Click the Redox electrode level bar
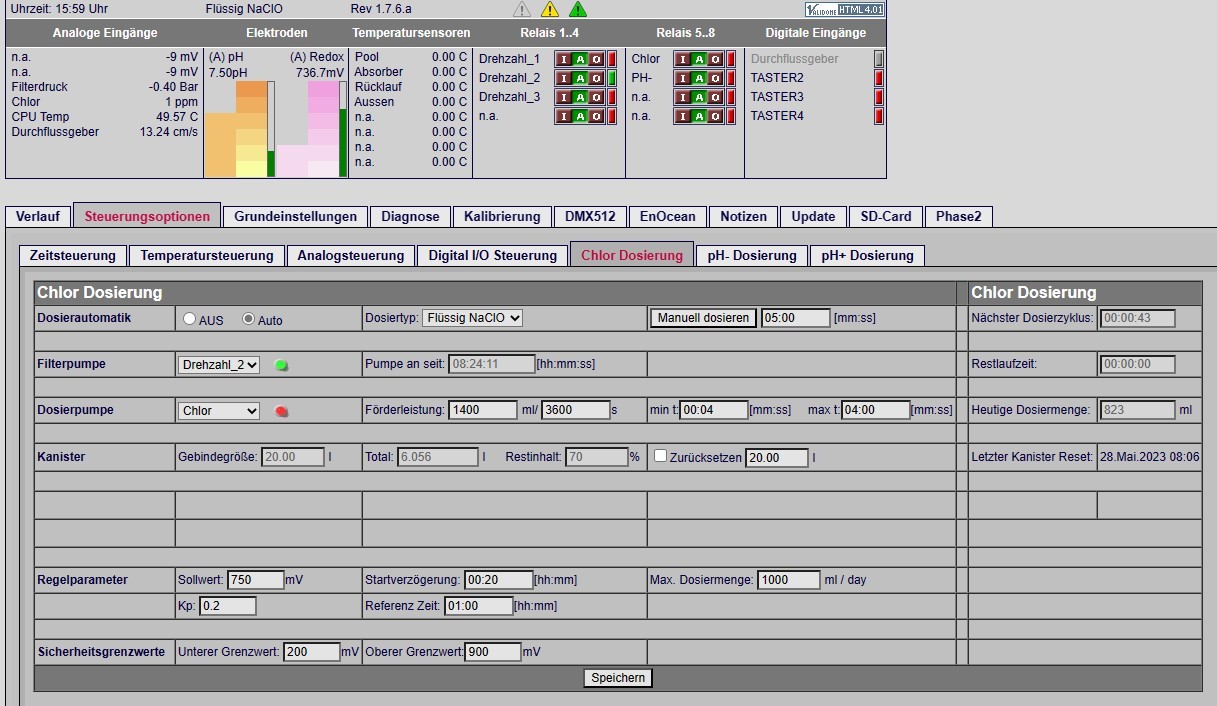This screenshot has height=706, width=1217. 343,129
